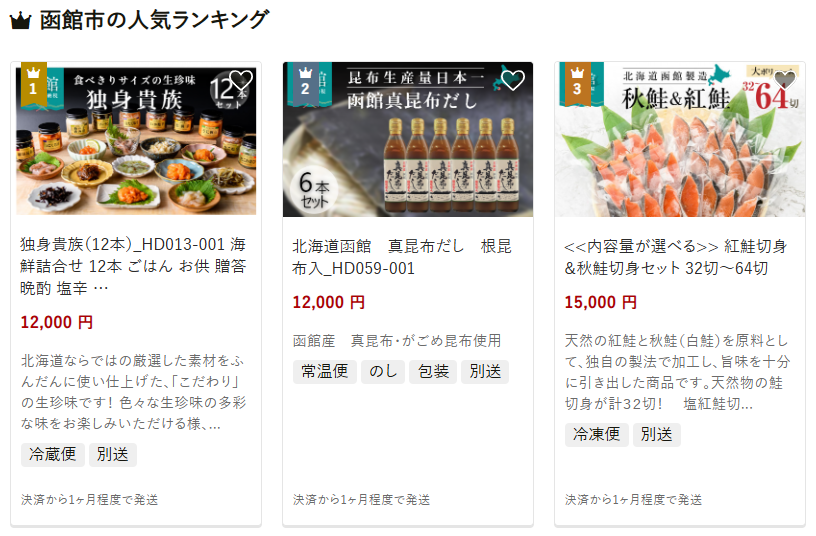Screen dimensions: 816x536
Task: Open the 秋鮭&紅鮭 product image
Action: pyautogui.click(x=680, y=139)
